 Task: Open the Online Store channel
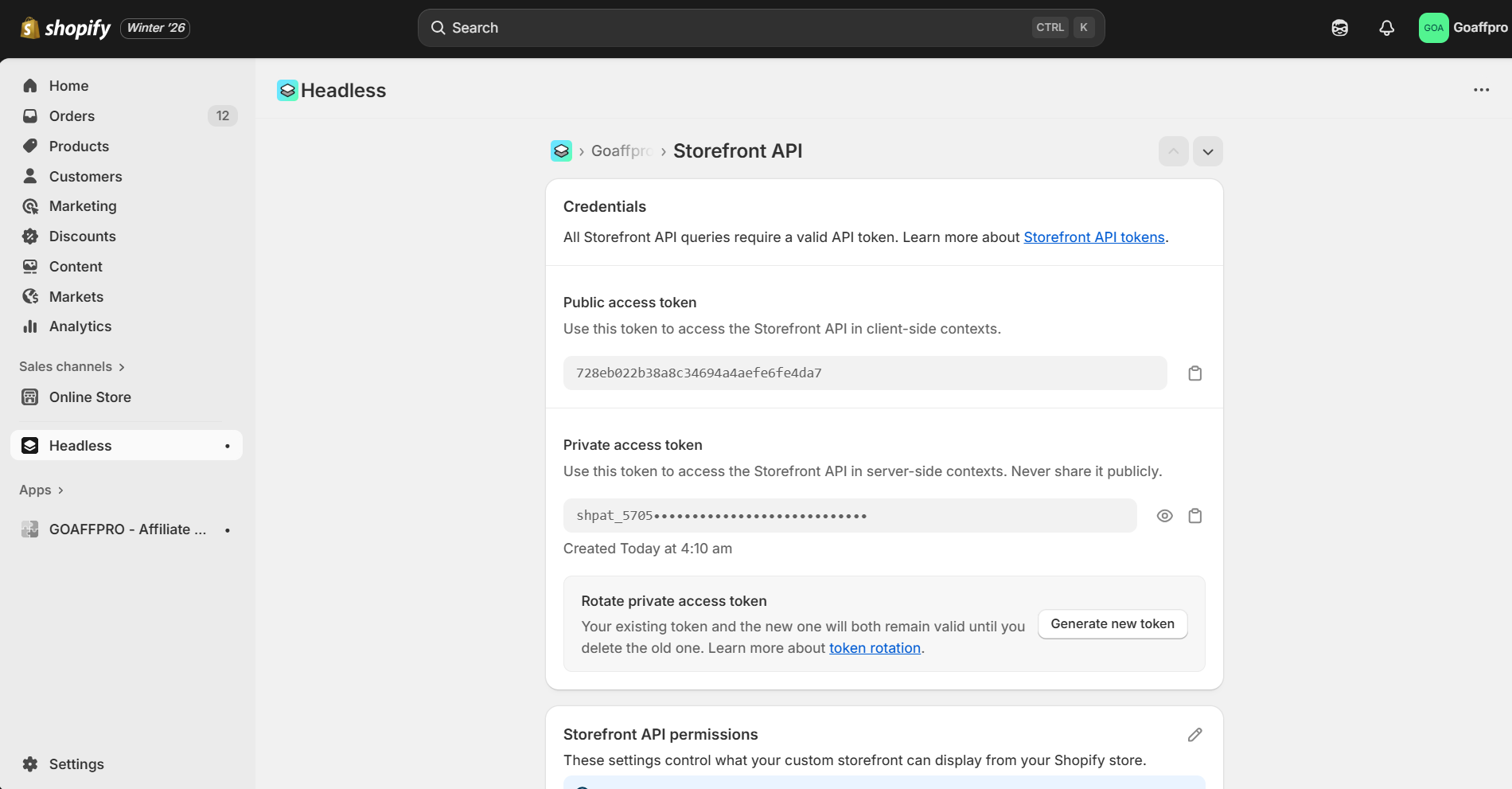[90, 397]
